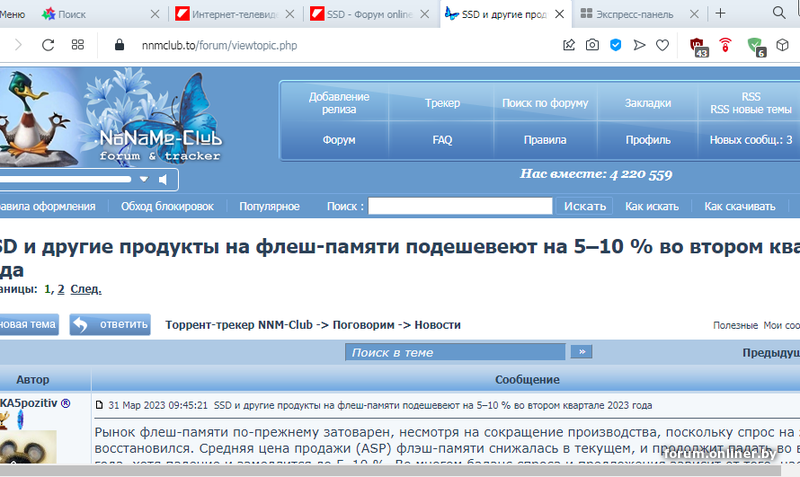Screen dimensions: 800x477
Task: Open the red antenna extension icon
Action: pyautogui.click(x=725, y=45)
